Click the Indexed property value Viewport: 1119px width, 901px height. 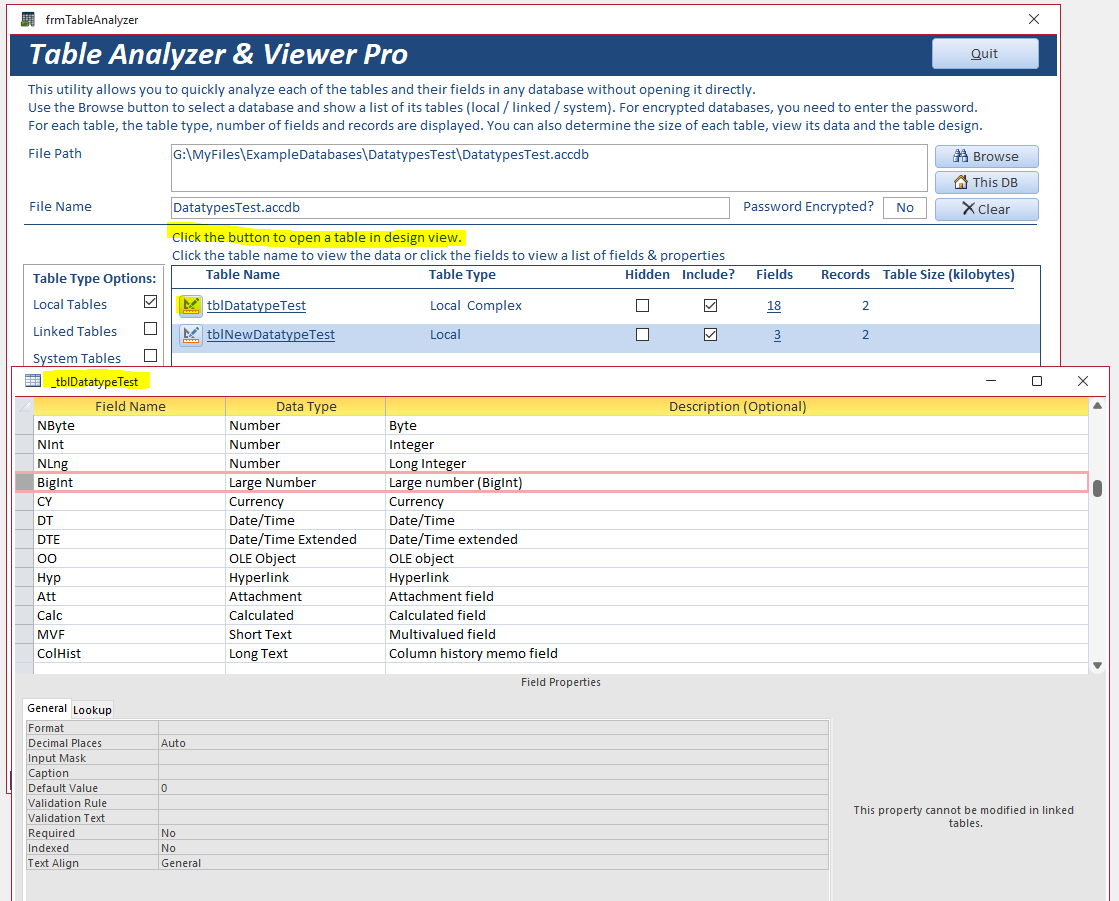tap(493, 847)
